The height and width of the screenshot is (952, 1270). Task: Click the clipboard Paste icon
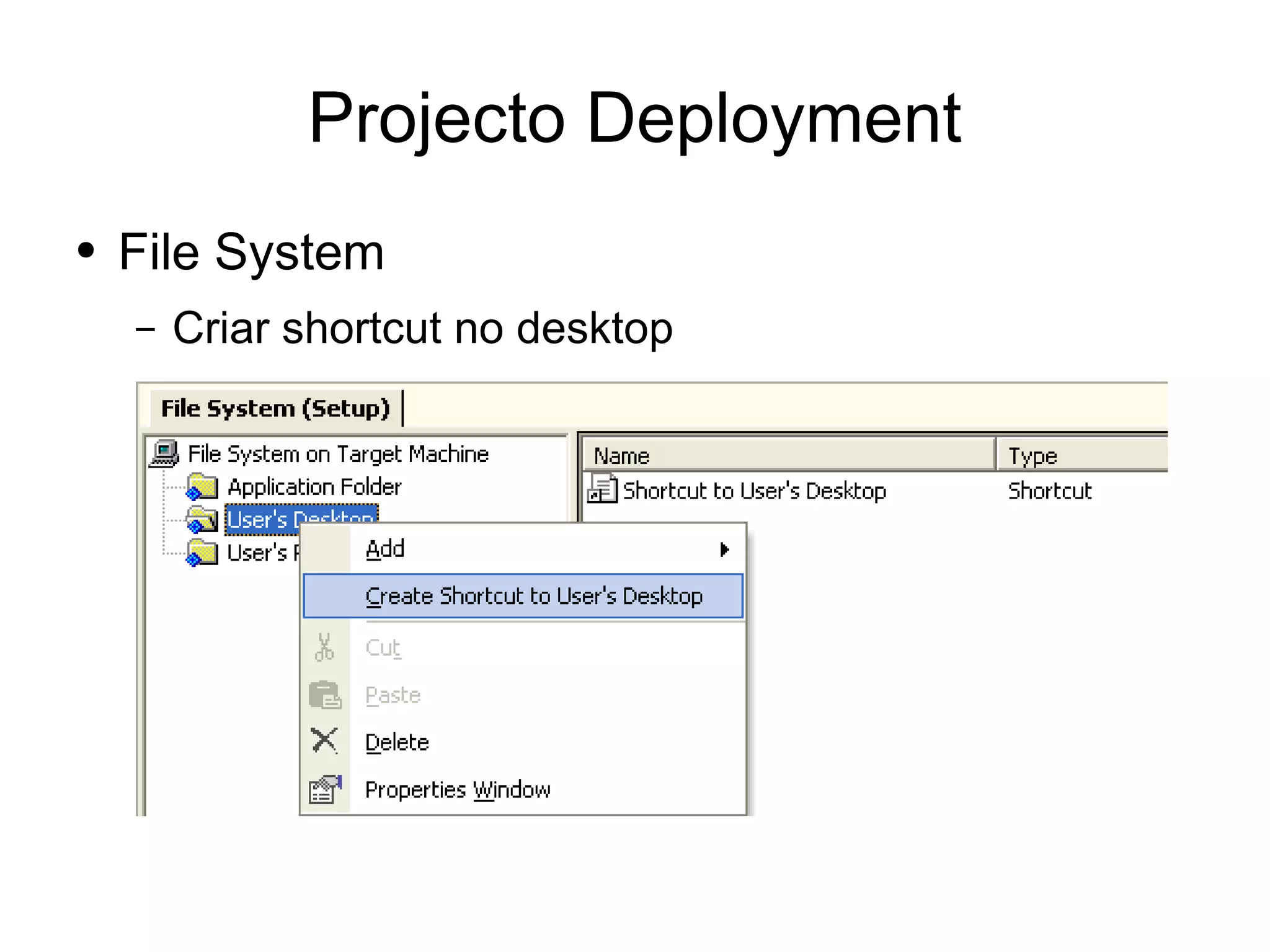[325, 695]
